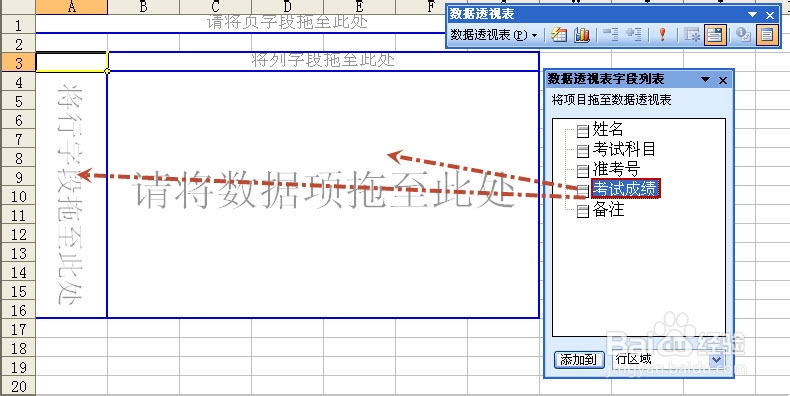790x396 pixels.
Task: Select row 20 header
Action: 18,386
